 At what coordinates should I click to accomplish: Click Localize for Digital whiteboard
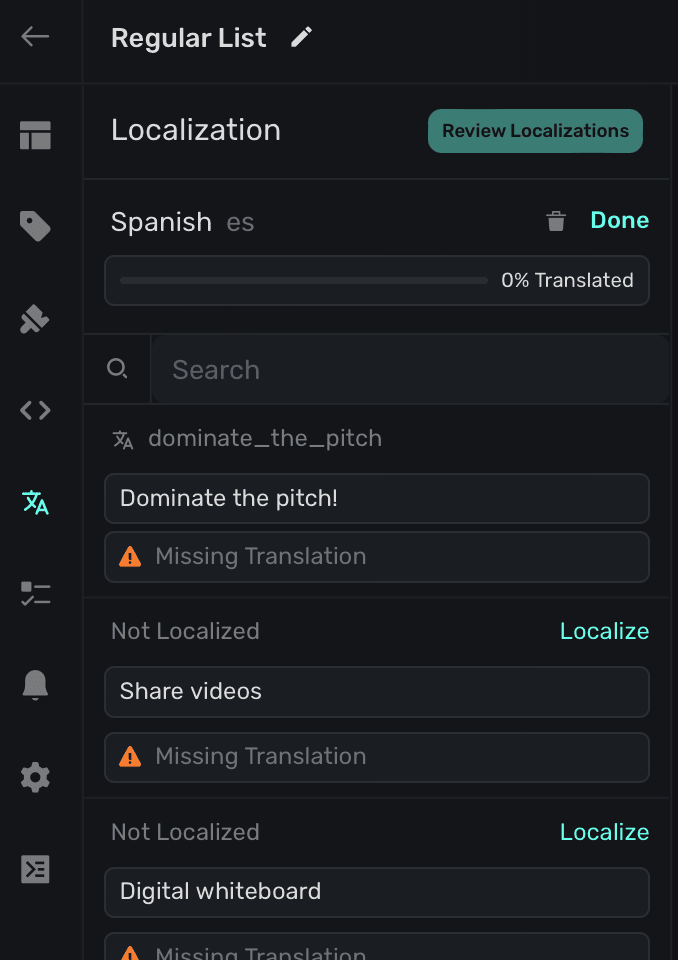click(x=604, y=832)
